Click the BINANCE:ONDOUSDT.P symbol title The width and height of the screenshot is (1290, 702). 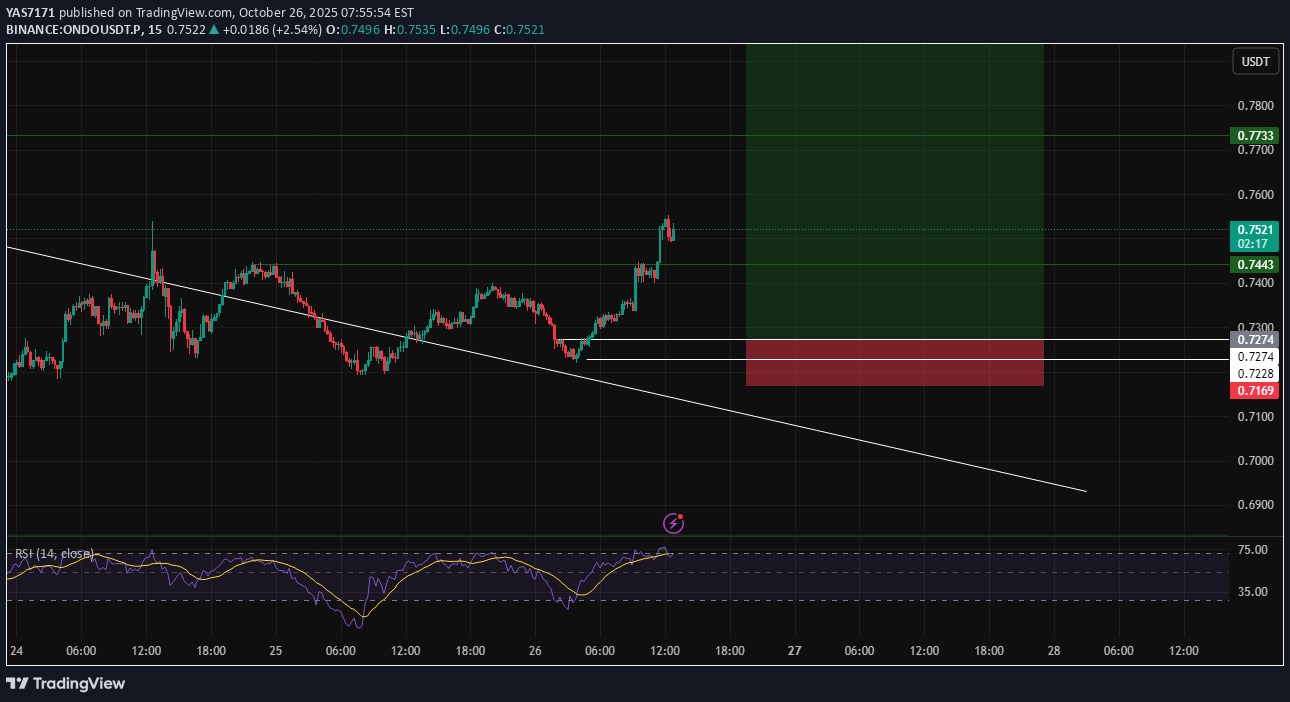click(74, 30)
